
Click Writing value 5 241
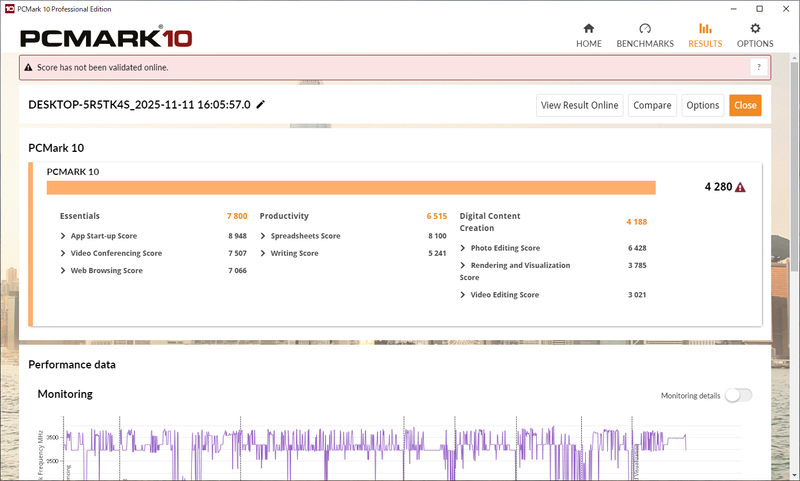click(x=437, y=253)
